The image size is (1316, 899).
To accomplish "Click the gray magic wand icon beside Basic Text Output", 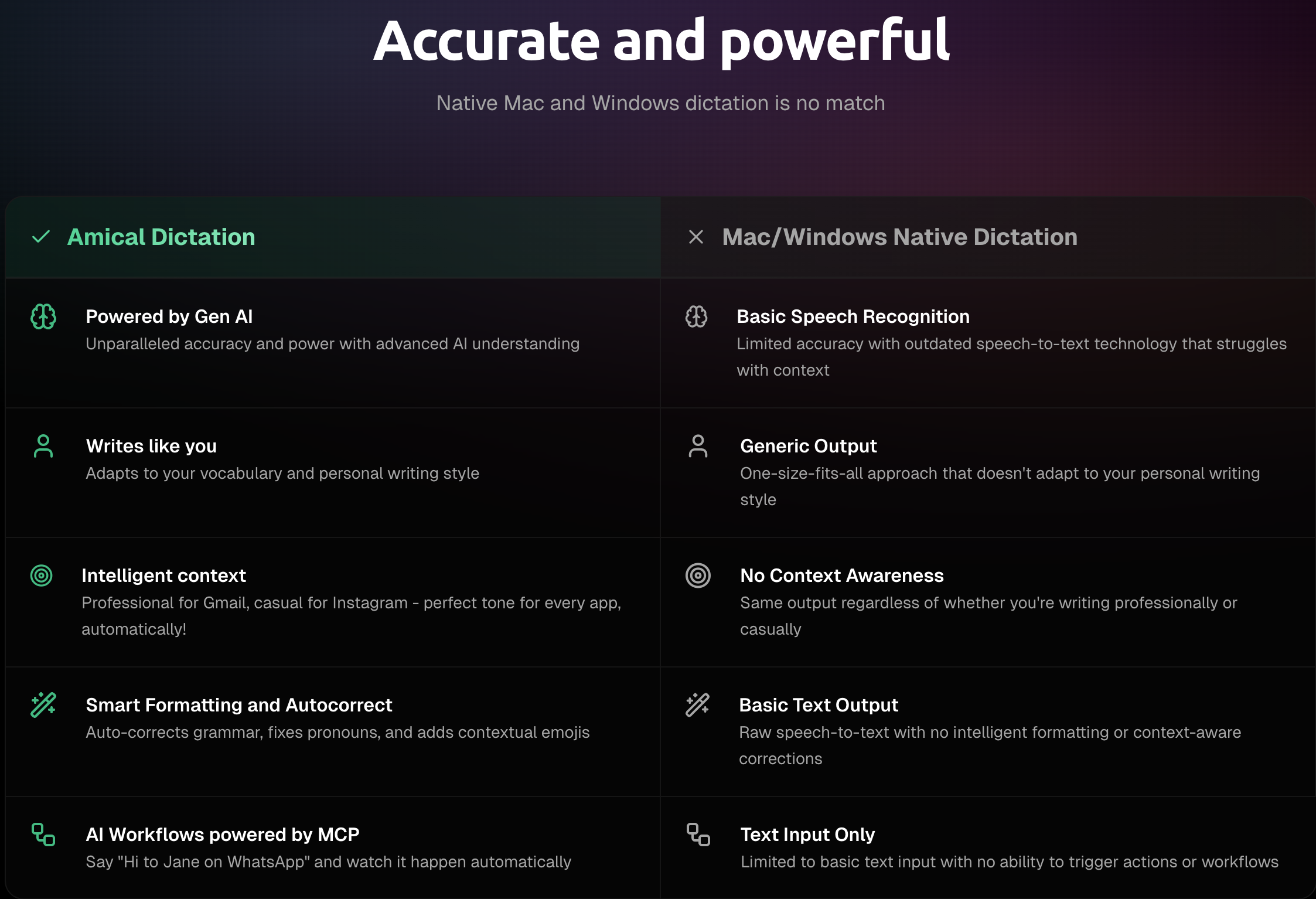I will pos(697,704).
